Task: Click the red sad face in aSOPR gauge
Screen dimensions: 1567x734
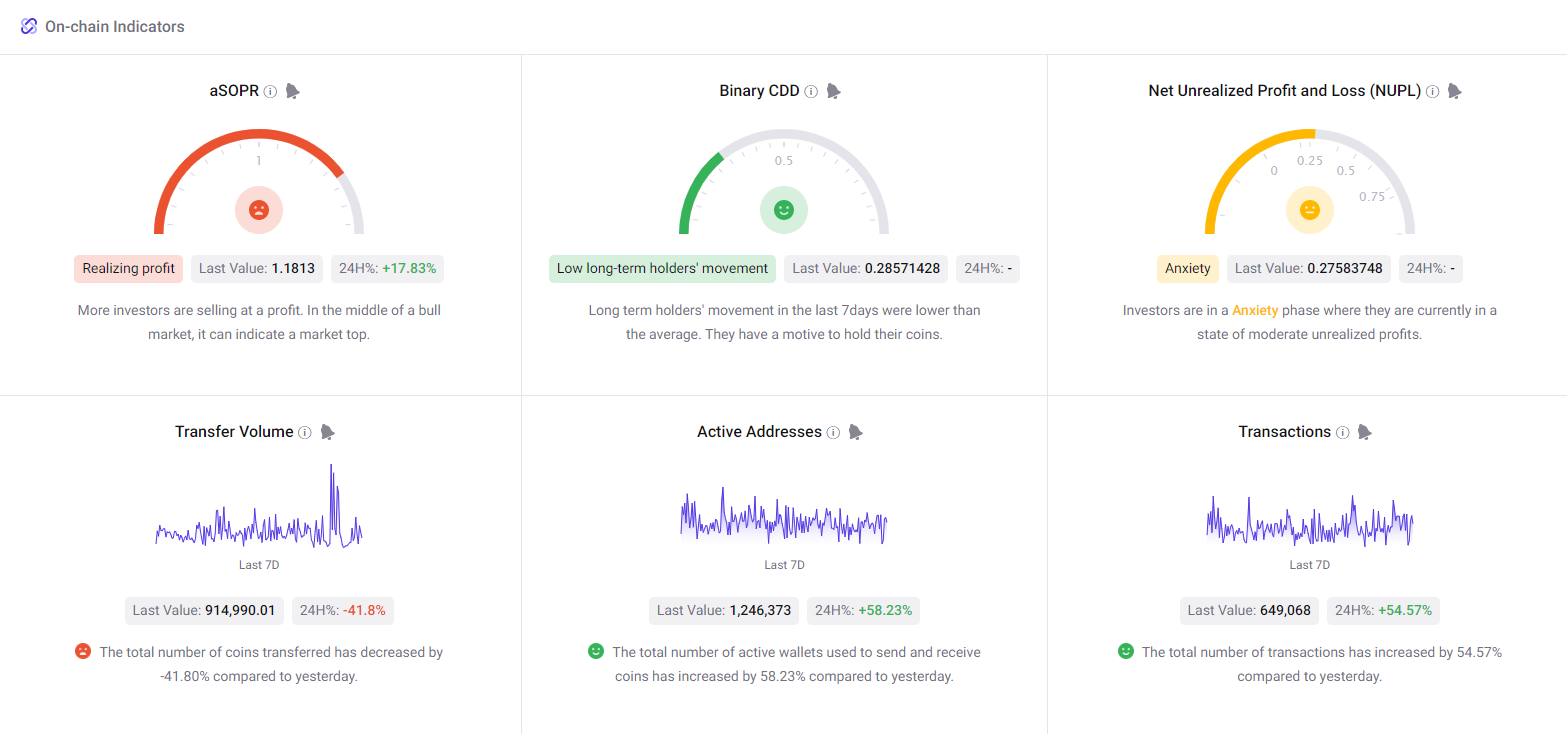Action: click(259, 210)
